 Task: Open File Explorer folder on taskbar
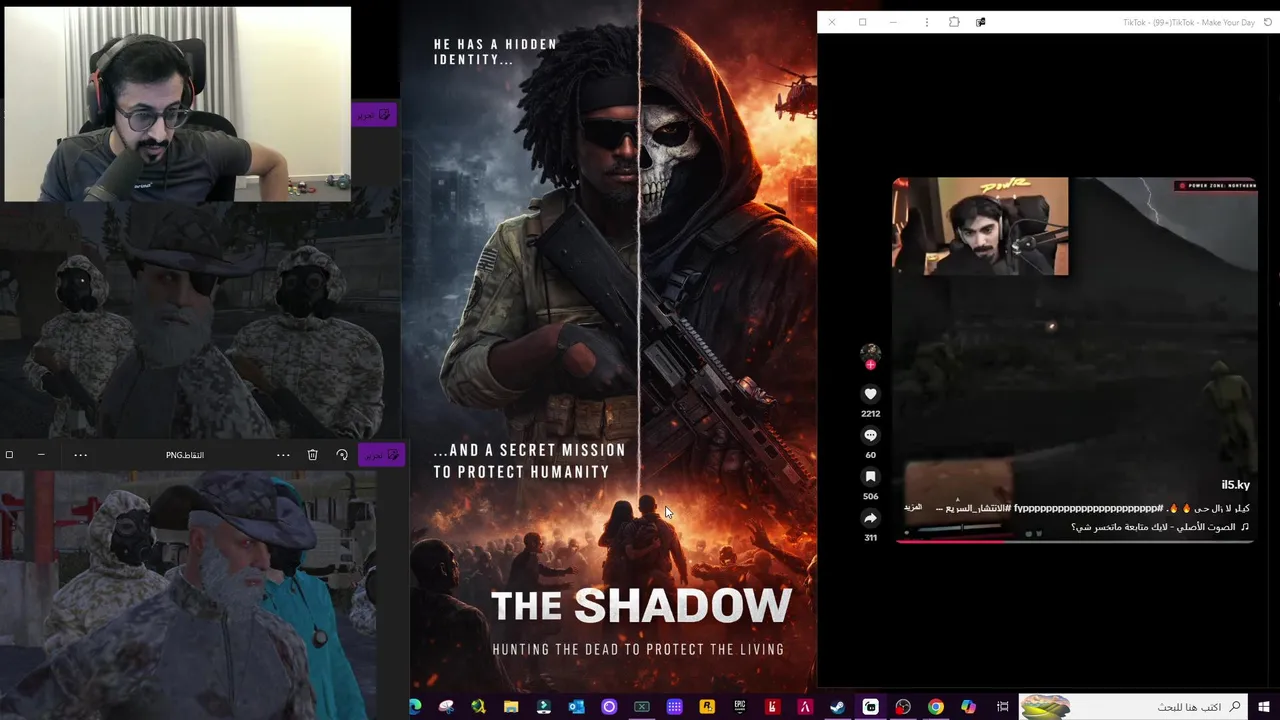point(511,707)
